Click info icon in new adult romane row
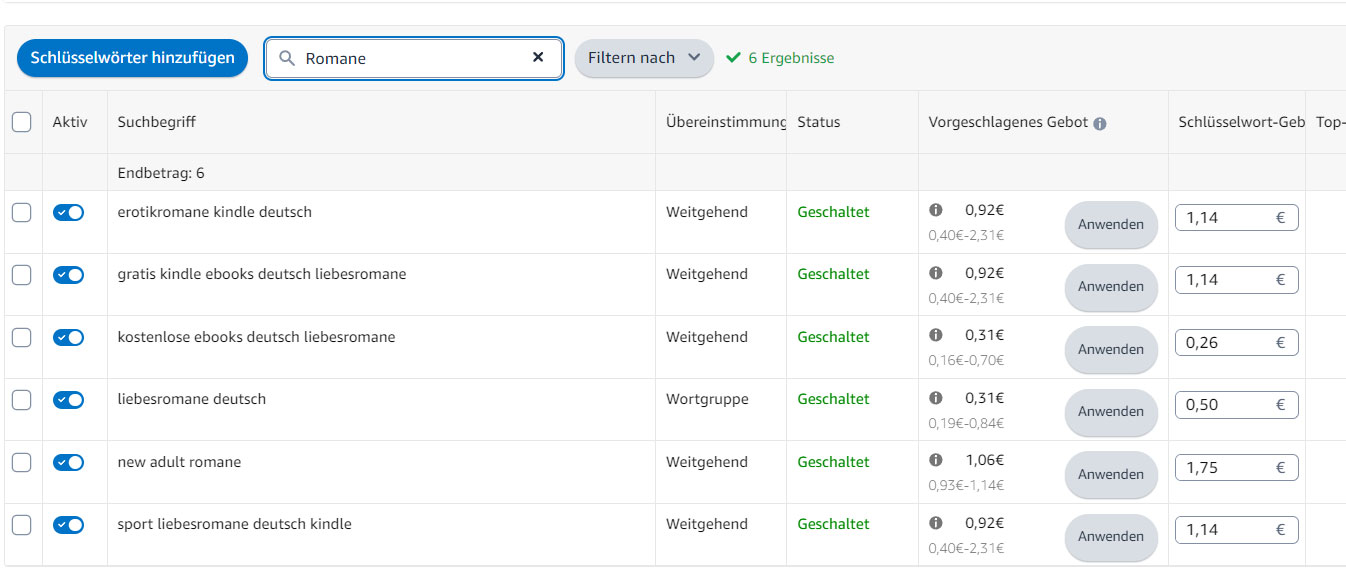 pos(936,460)
